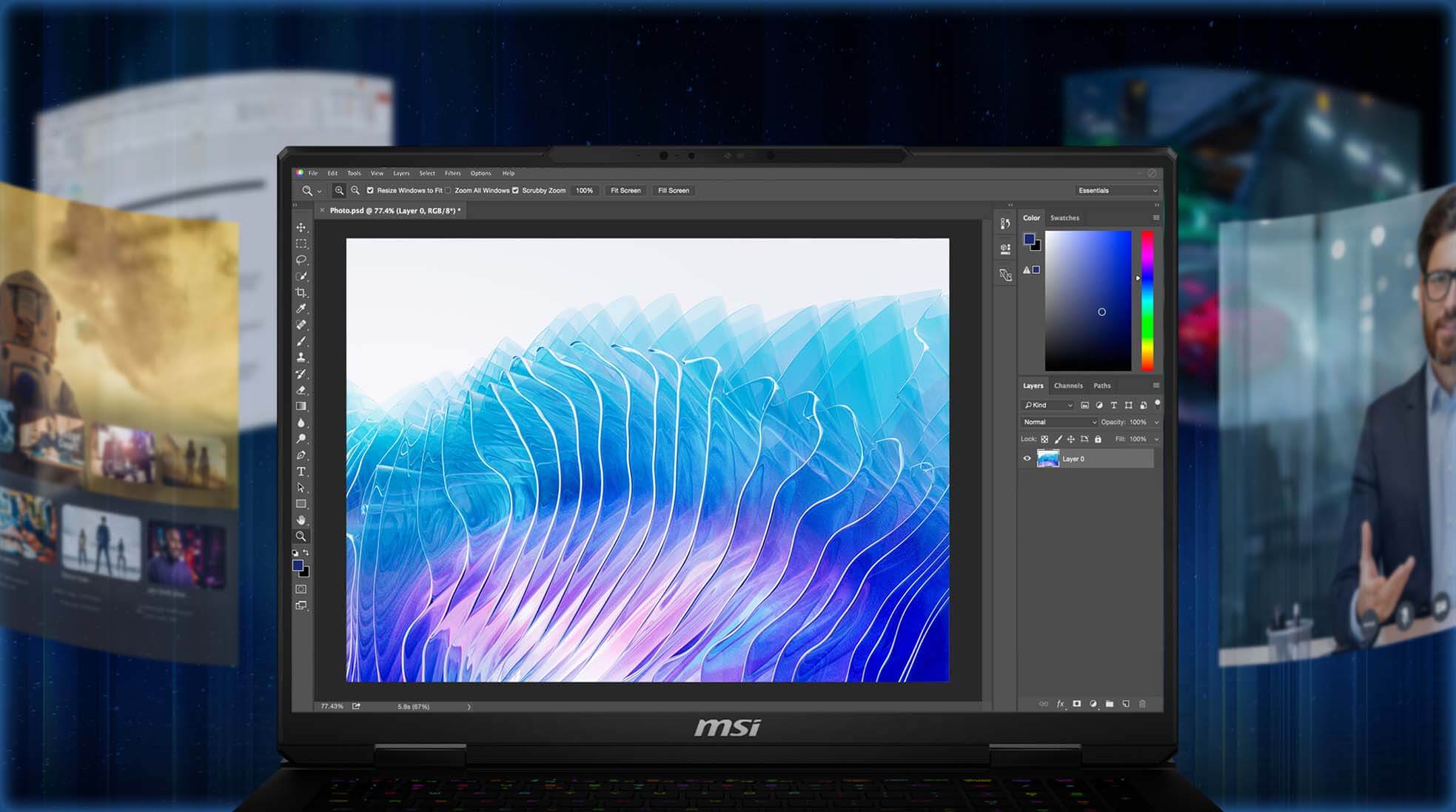
Task: Select the Clone Stamp tool
Action: 301,358
